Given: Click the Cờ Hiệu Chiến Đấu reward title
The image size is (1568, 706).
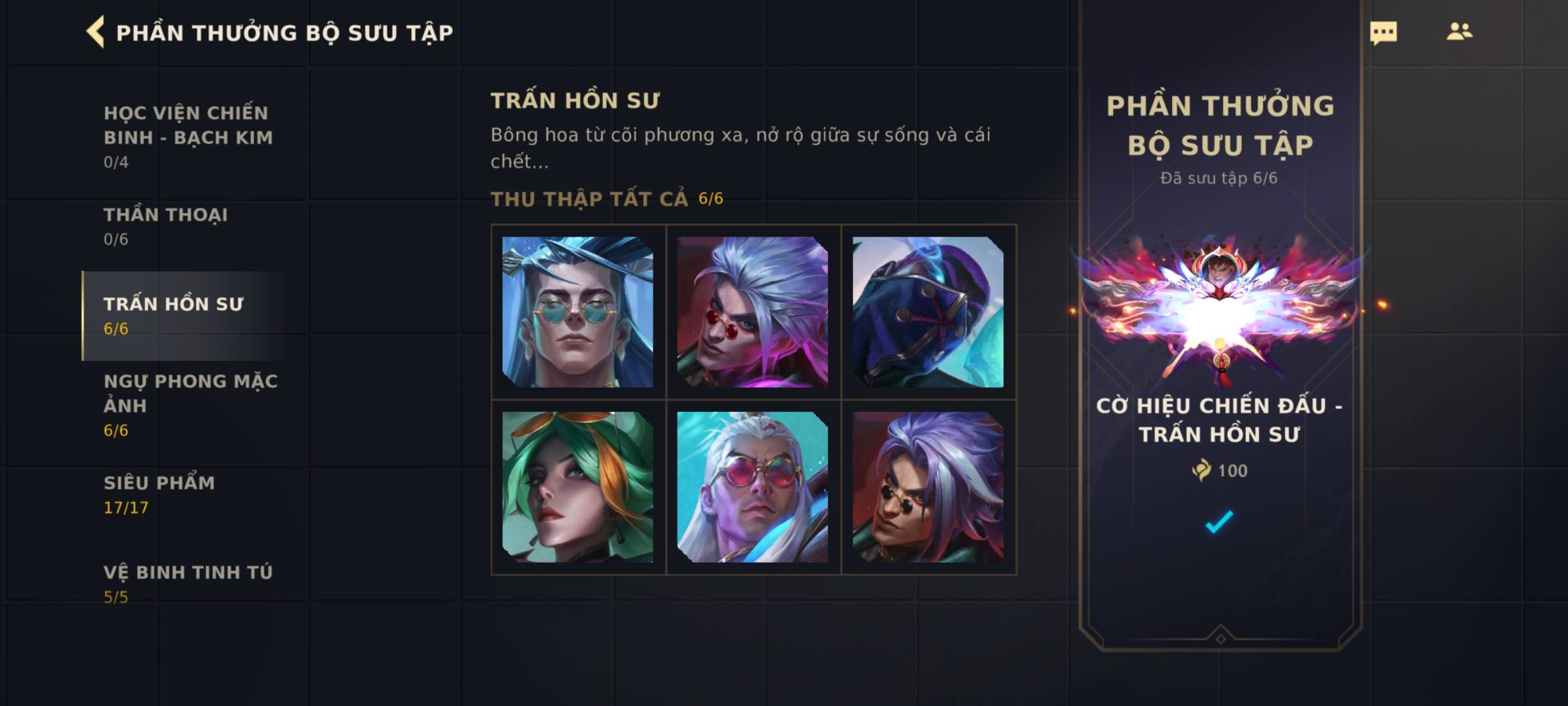Looking at the screenshot, I should point(1219,420).
